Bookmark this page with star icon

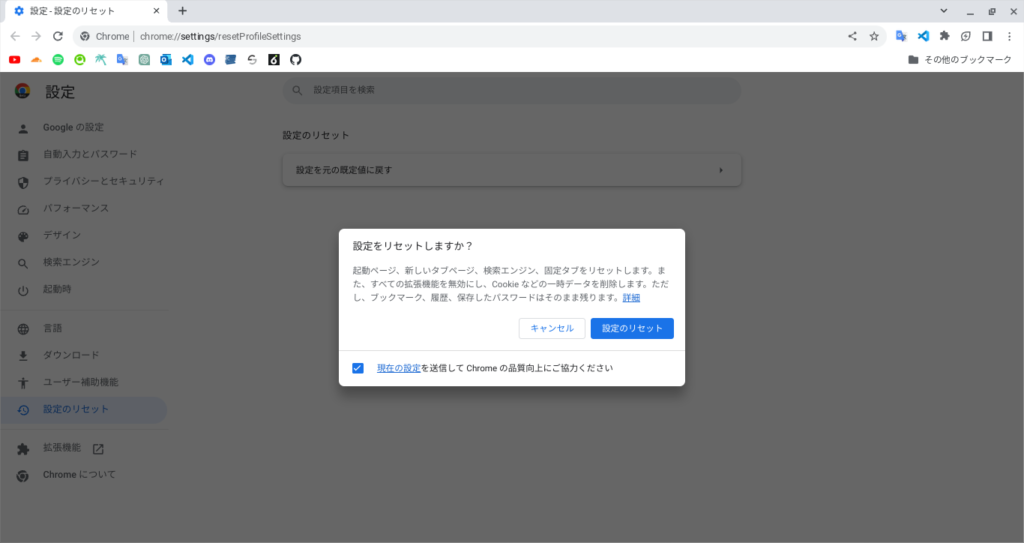pyautogui.click(x=874, y=36)
